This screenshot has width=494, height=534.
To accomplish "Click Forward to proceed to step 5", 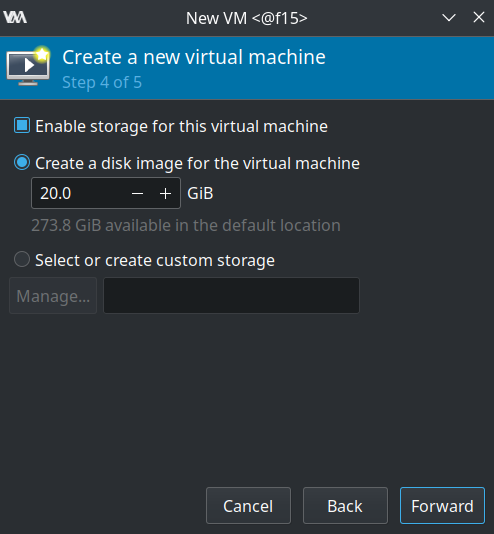I will pyautogui.click(x=442, y=506).
